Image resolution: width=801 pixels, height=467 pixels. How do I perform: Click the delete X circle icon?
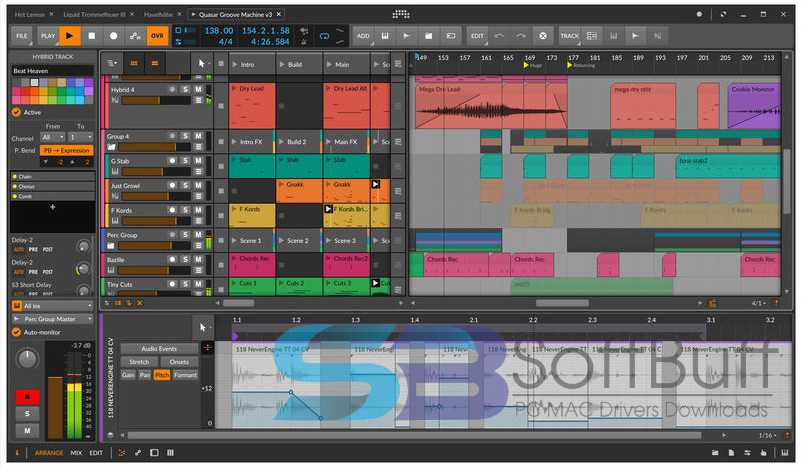click(543, 36)
